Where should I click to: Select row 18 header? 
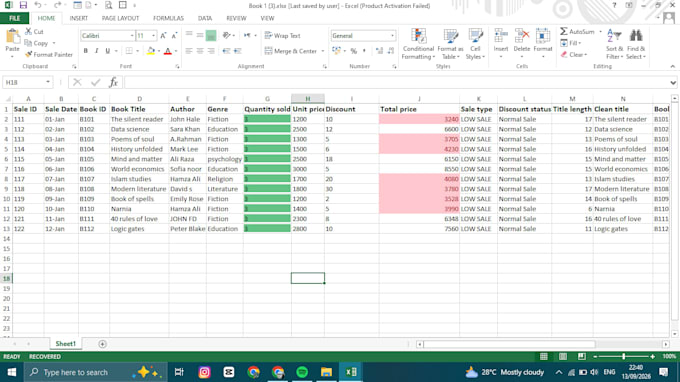tap(6, 278)
